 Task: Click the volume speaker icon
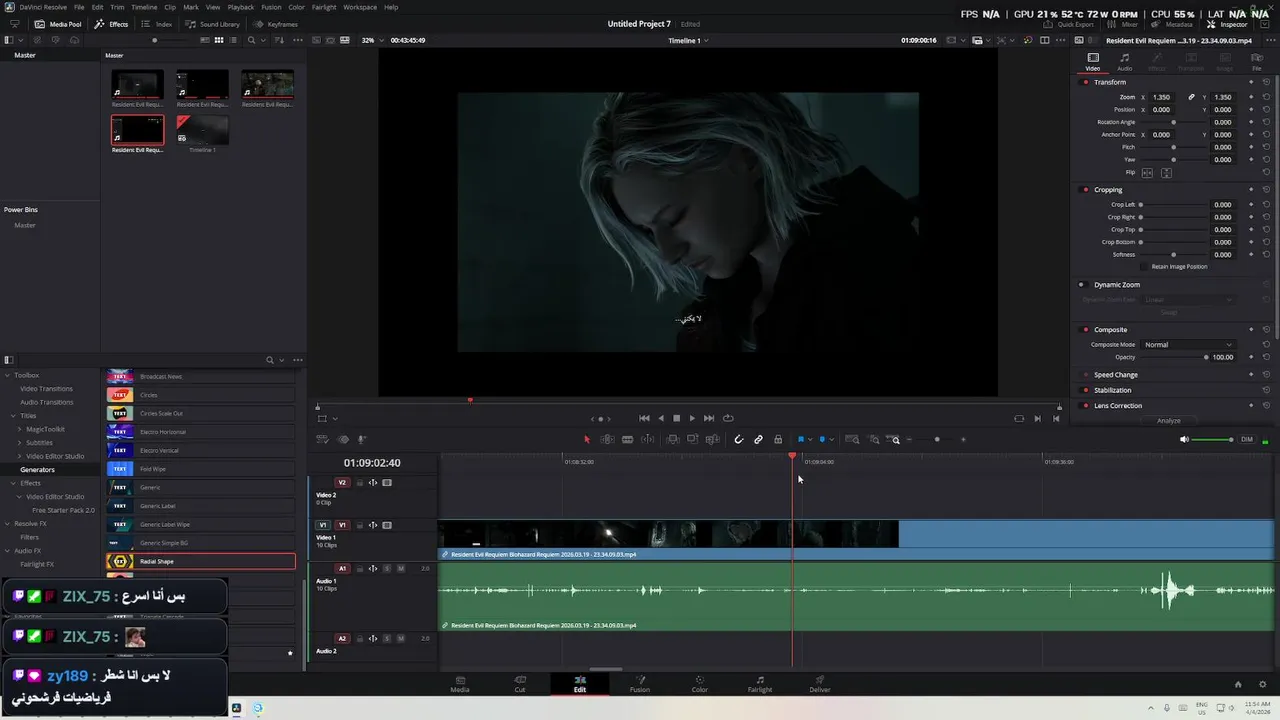click(1185, 439)
